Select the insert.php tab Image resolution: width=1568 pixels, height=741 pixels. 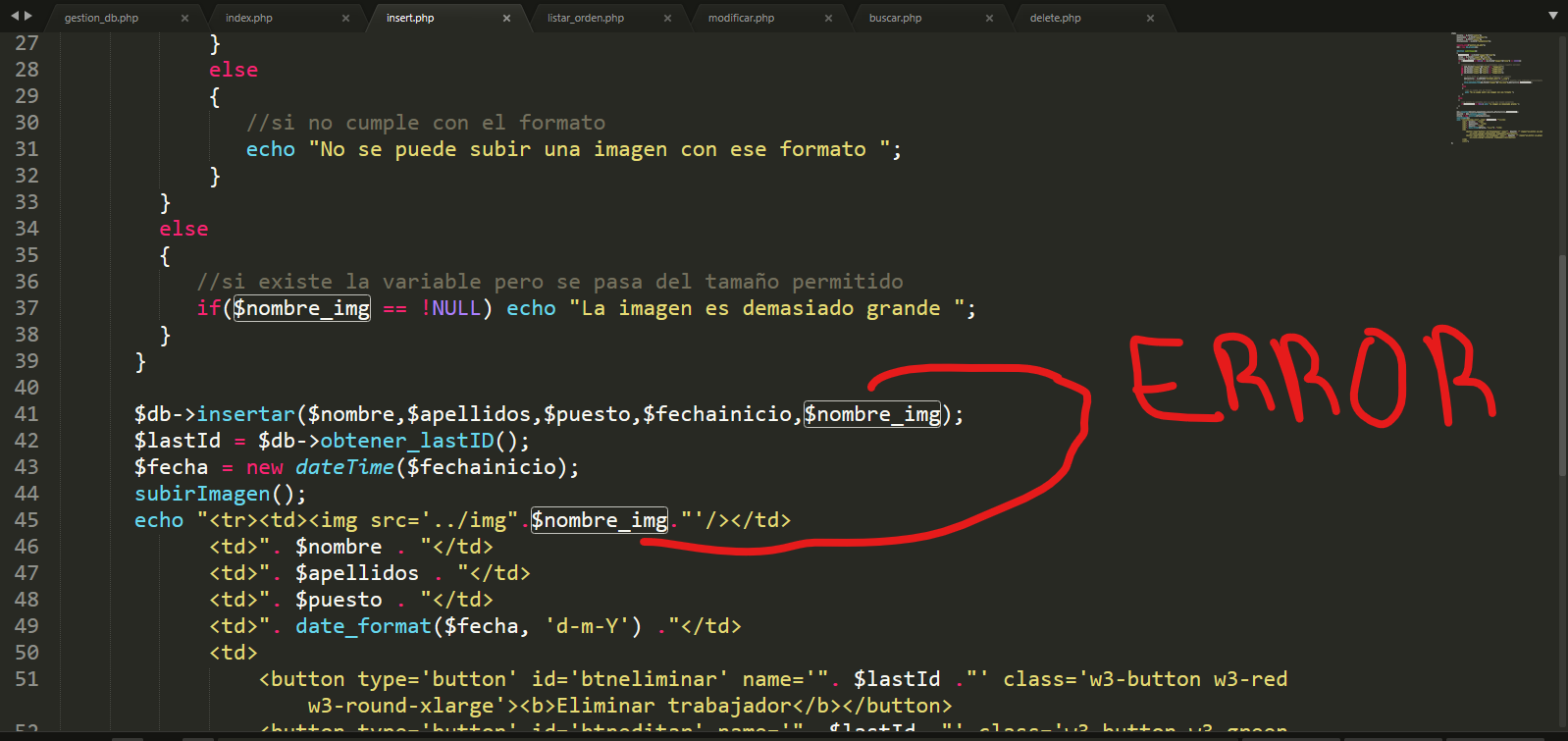tap(410, 18)
